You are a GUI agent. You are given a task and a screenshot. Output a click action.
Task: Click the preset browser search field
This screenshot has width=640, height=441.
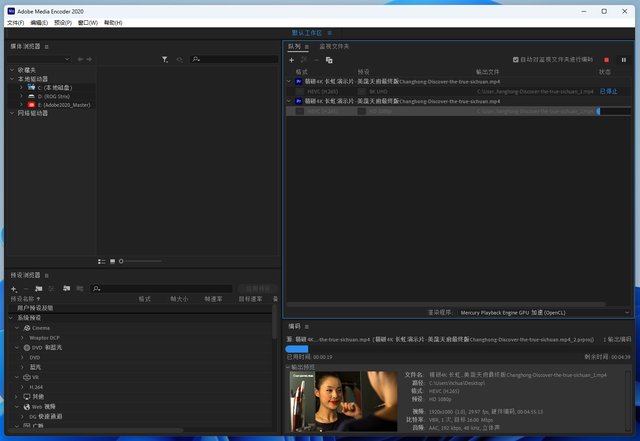162,289
